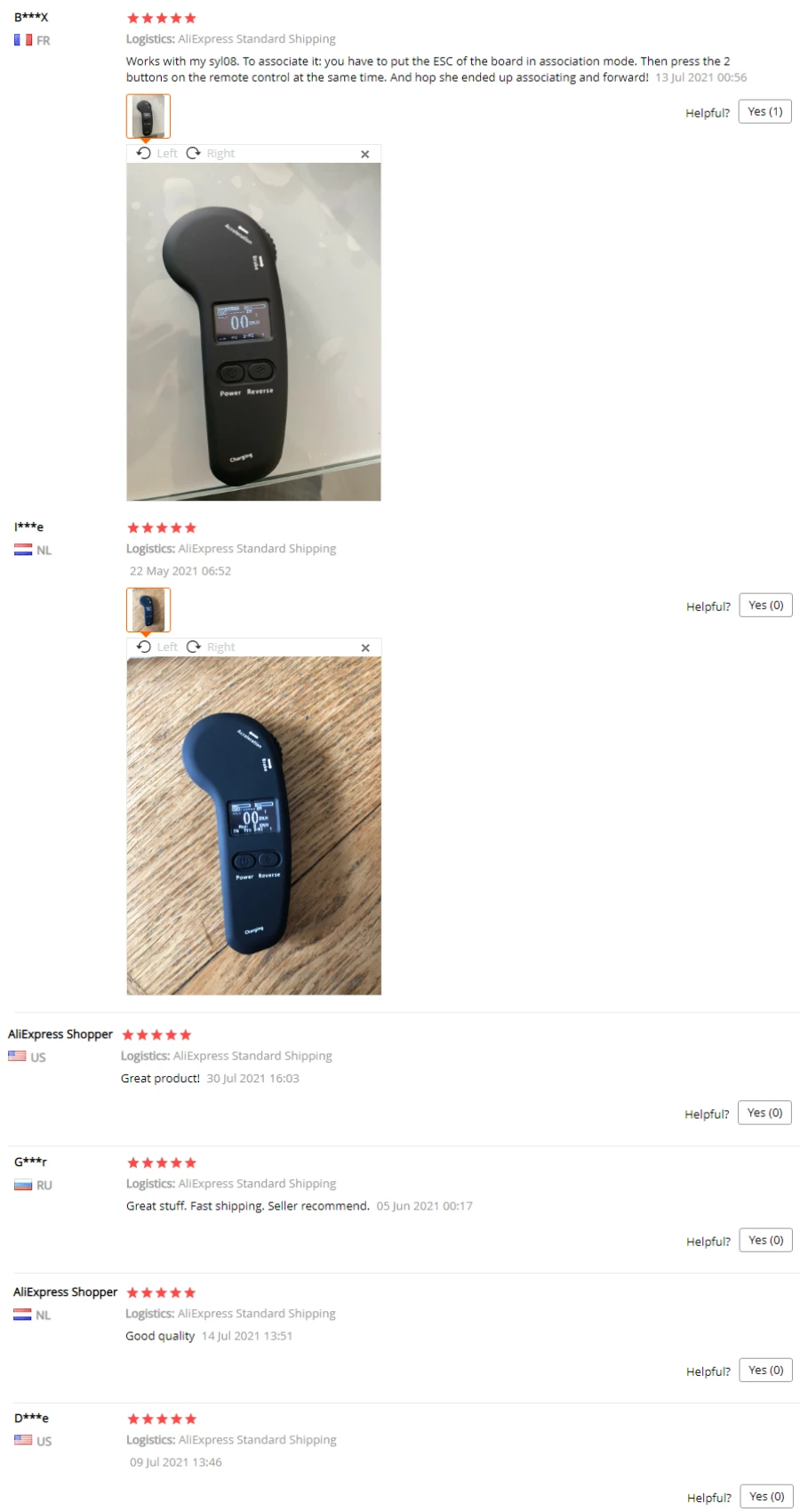Rotate B***X's review photo right
The image size is (800, 1512).
[211, 153]
